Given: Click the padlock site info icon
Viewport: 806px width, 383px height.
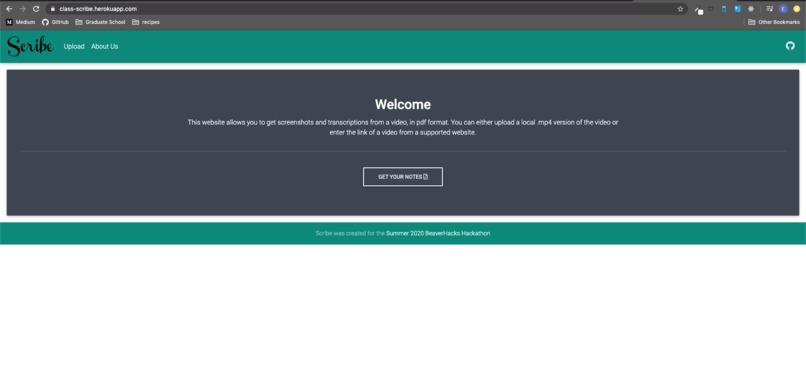Looking at the screenshot, I should point(52,9).
